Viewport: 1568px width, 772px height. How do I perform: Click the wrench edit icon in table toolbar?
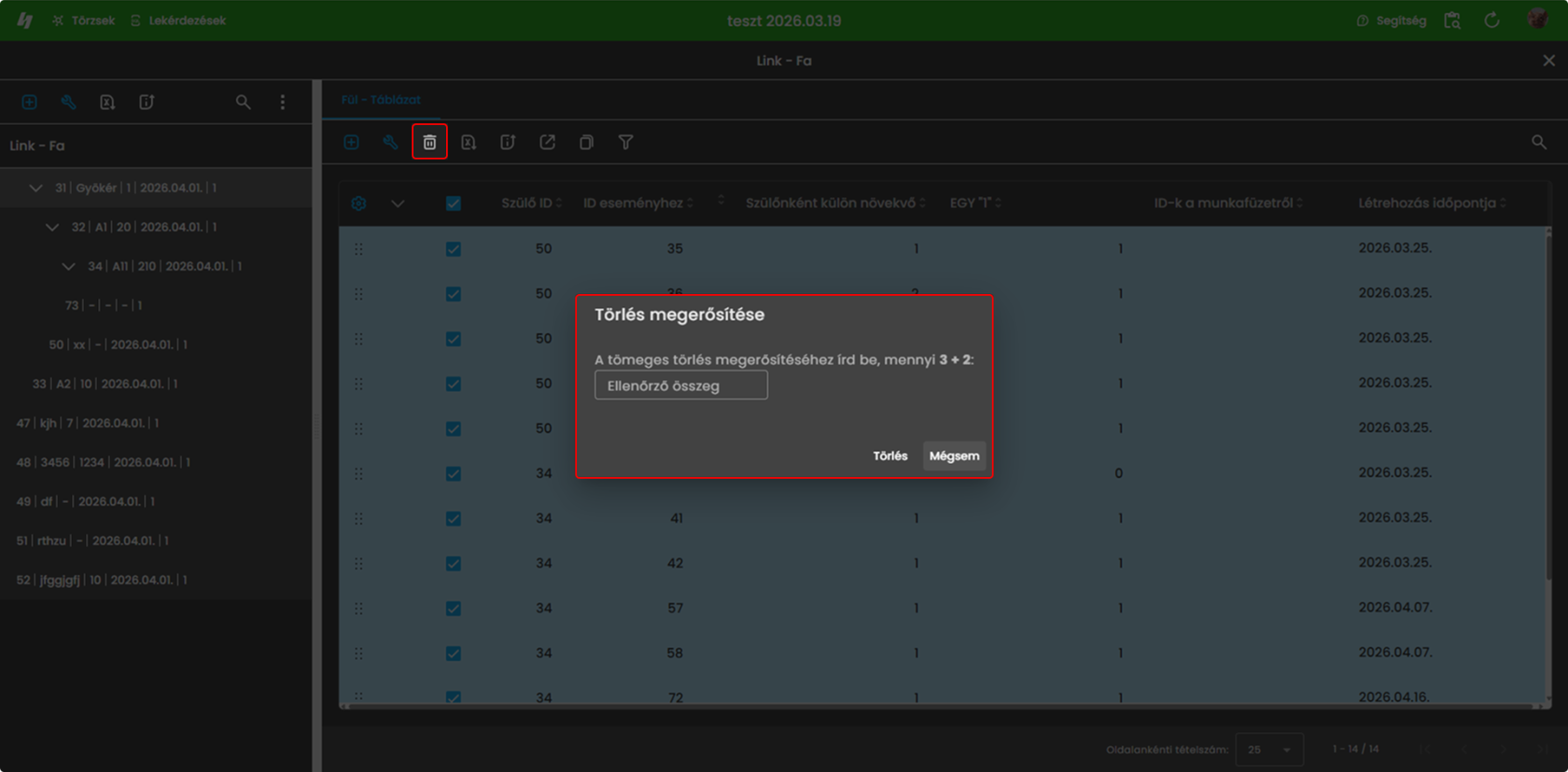[390, 142]
